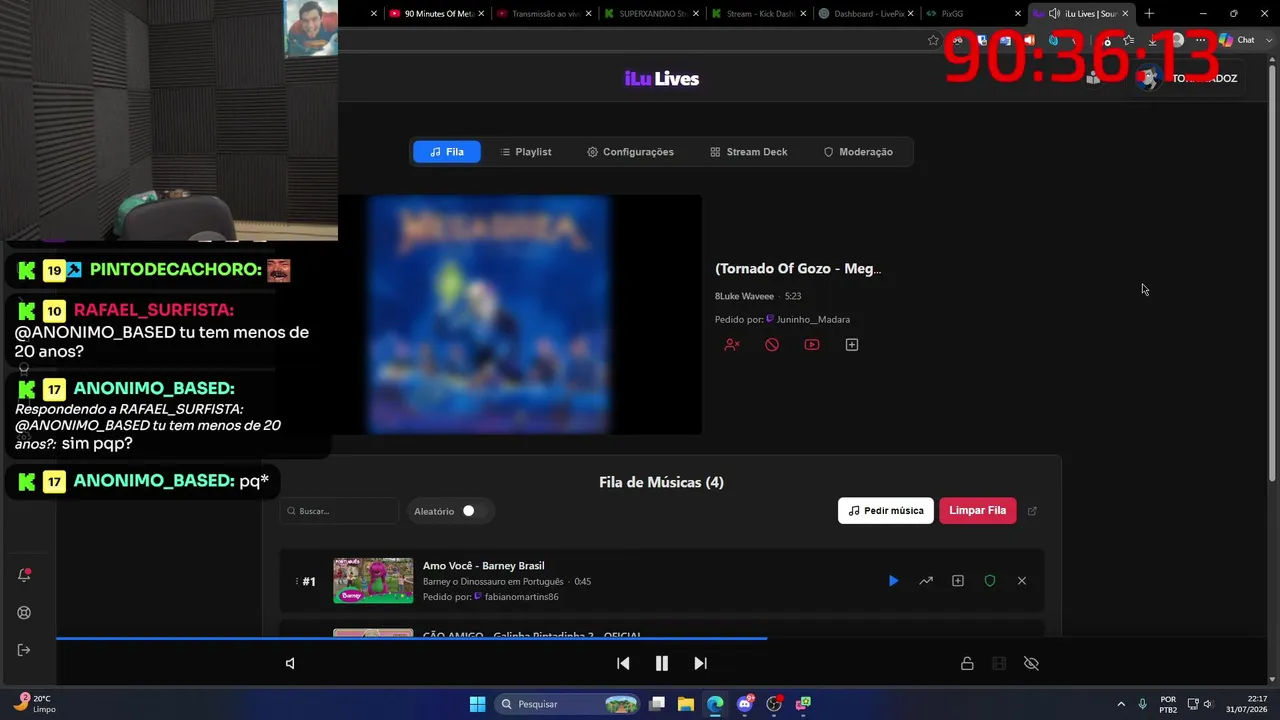
Task: Open the Configurações tab
Action: (630, 152)
